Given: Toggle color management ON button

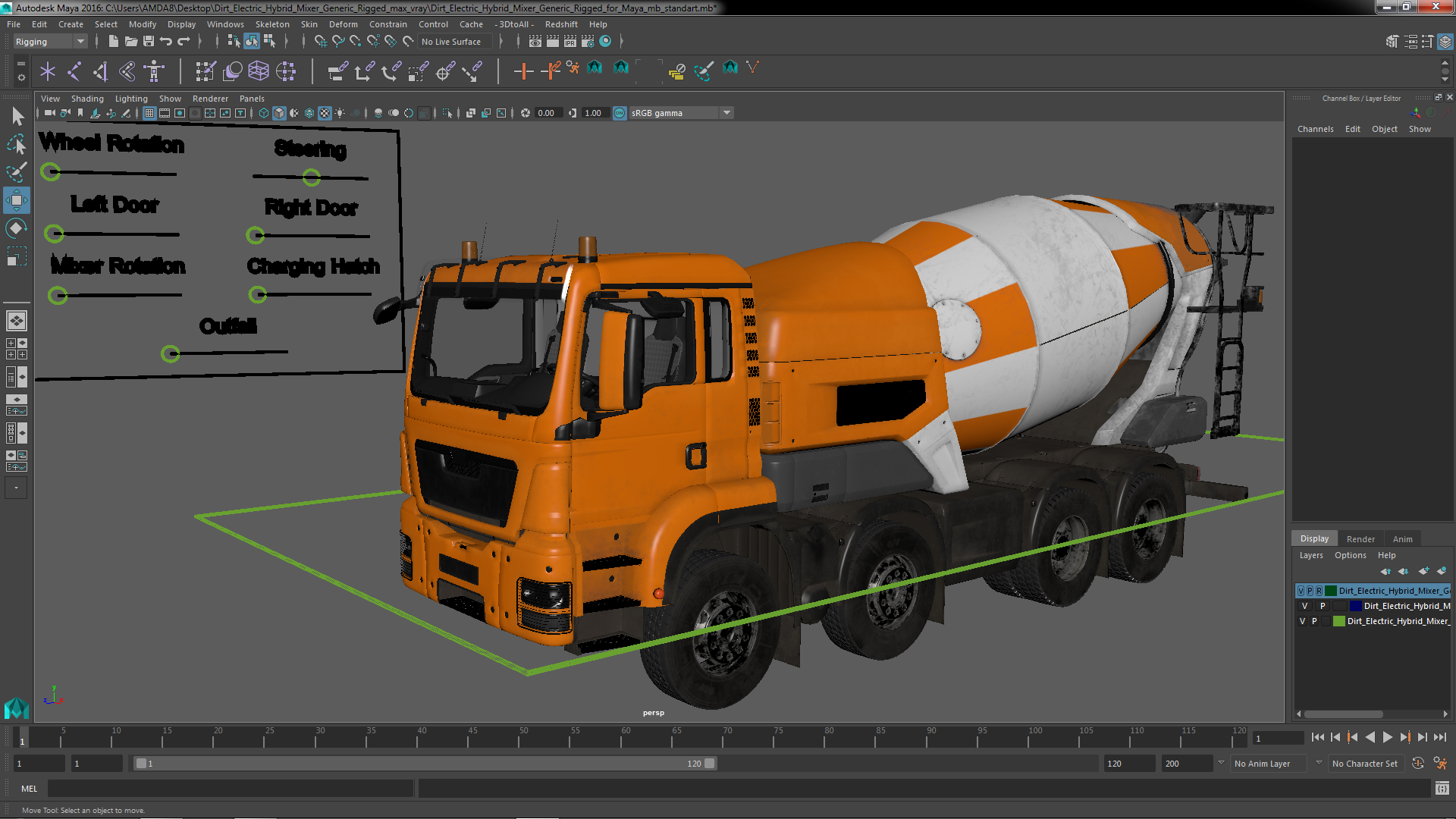Looking at the screenshot, I should pos(620,113).
